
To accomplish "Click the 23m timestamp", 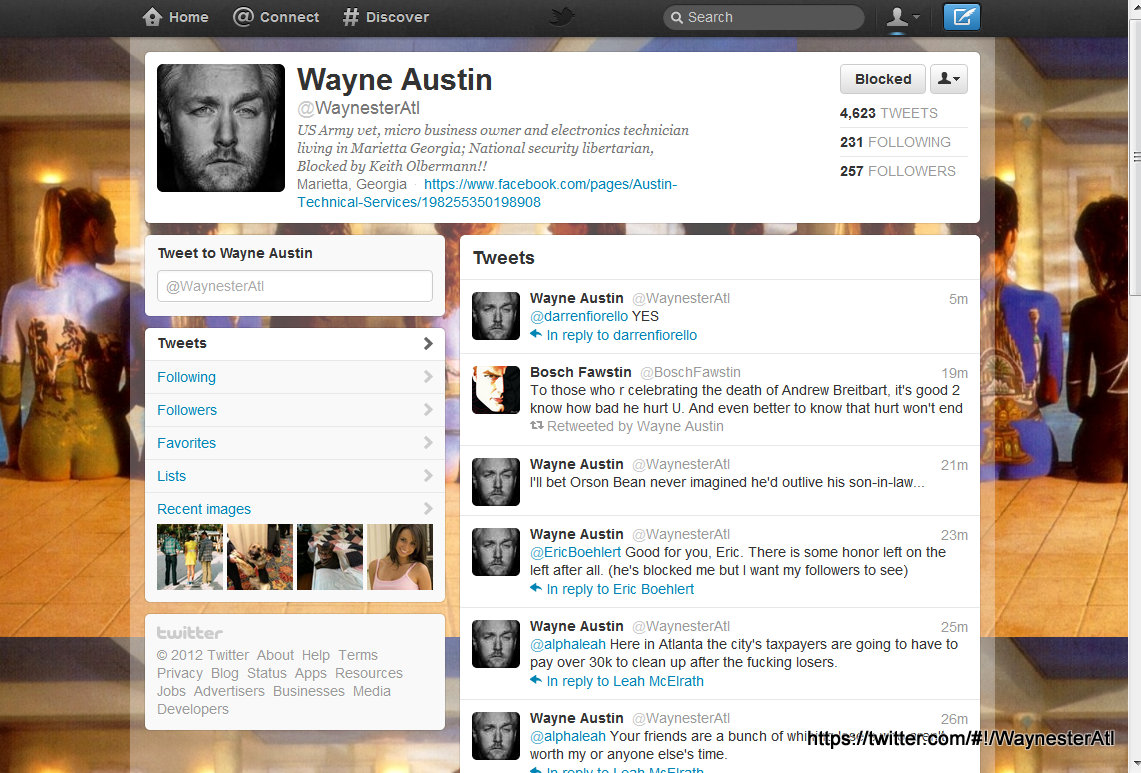I will pos(954,535).
